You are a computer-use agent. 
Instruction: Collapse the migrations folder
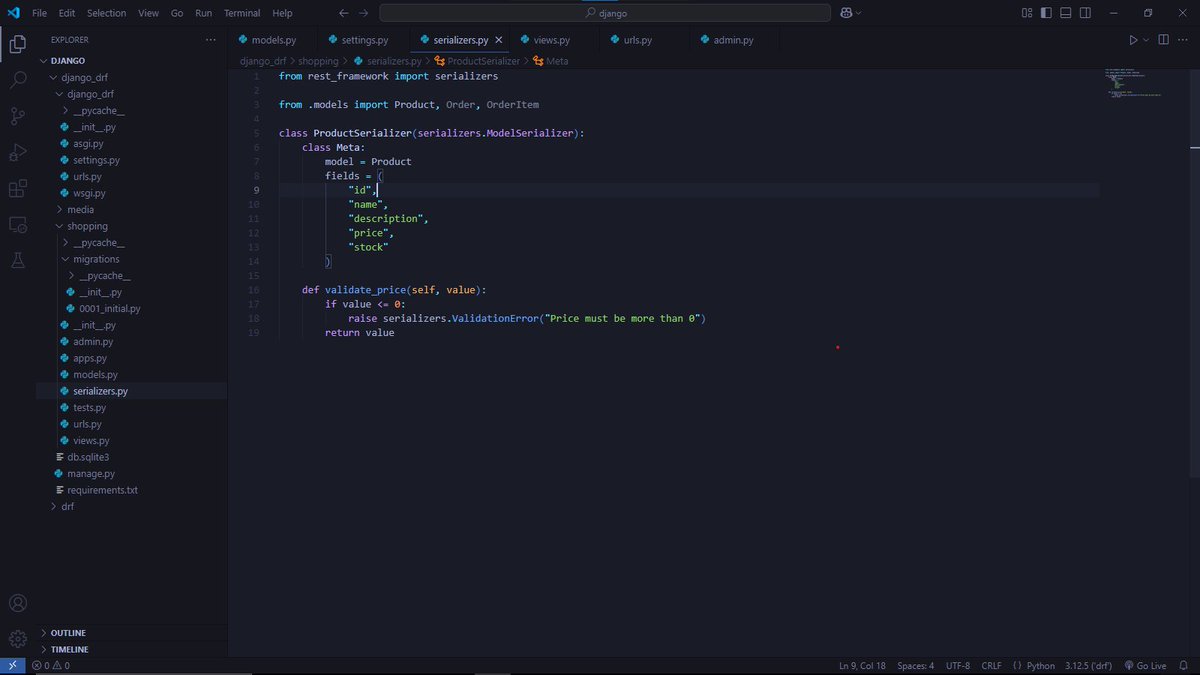pos(96,259)
